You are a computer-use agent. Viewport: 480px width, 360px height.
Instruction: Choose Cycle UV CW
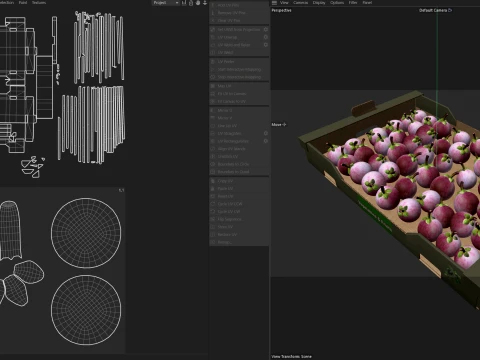(x=239, y=212)
